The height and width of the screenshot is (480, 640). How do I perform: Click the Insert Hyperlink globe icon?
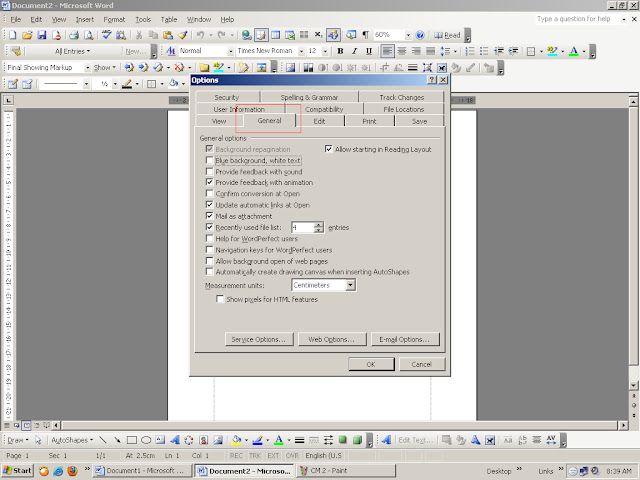coord(246,35)
